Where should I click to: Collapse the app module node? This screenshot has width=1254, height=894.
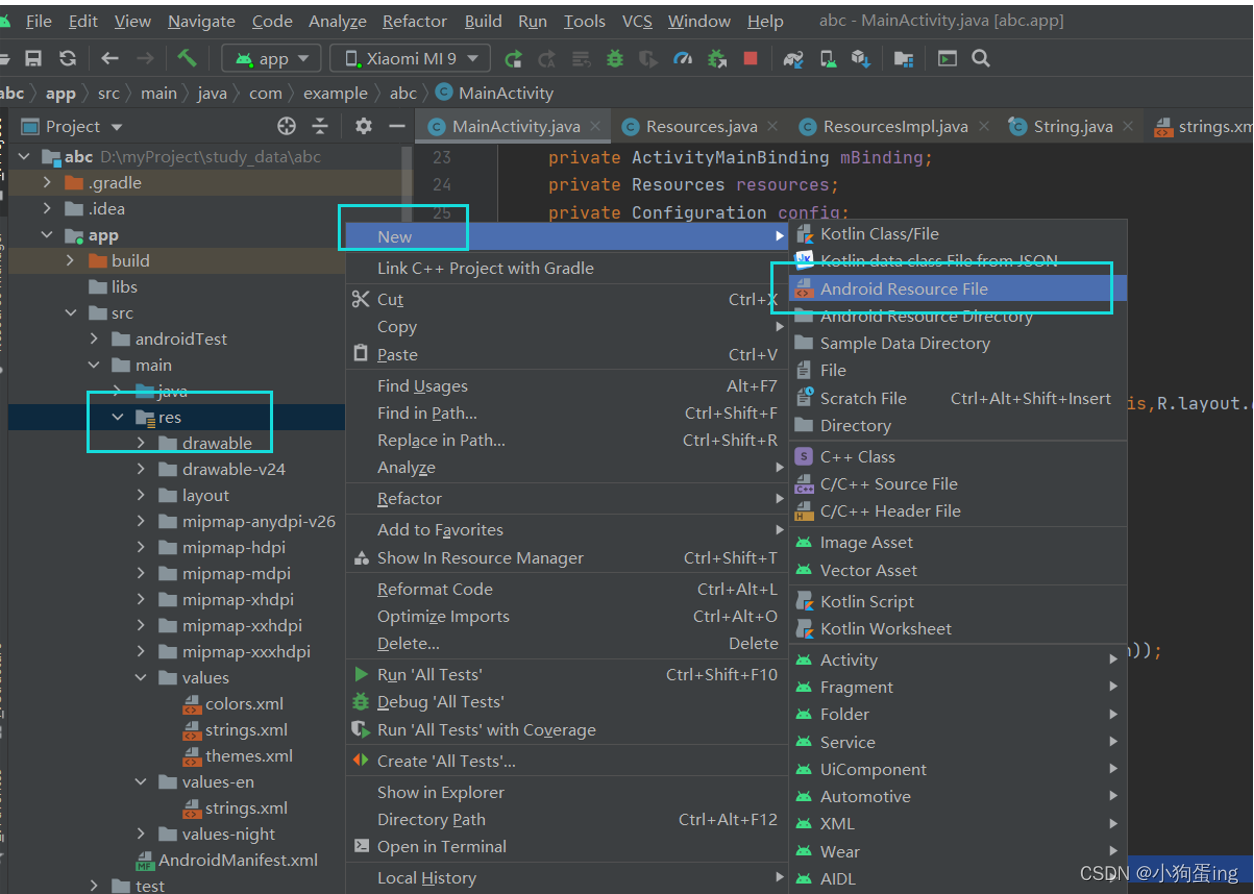pyautogui.click(x=46, y=235)
